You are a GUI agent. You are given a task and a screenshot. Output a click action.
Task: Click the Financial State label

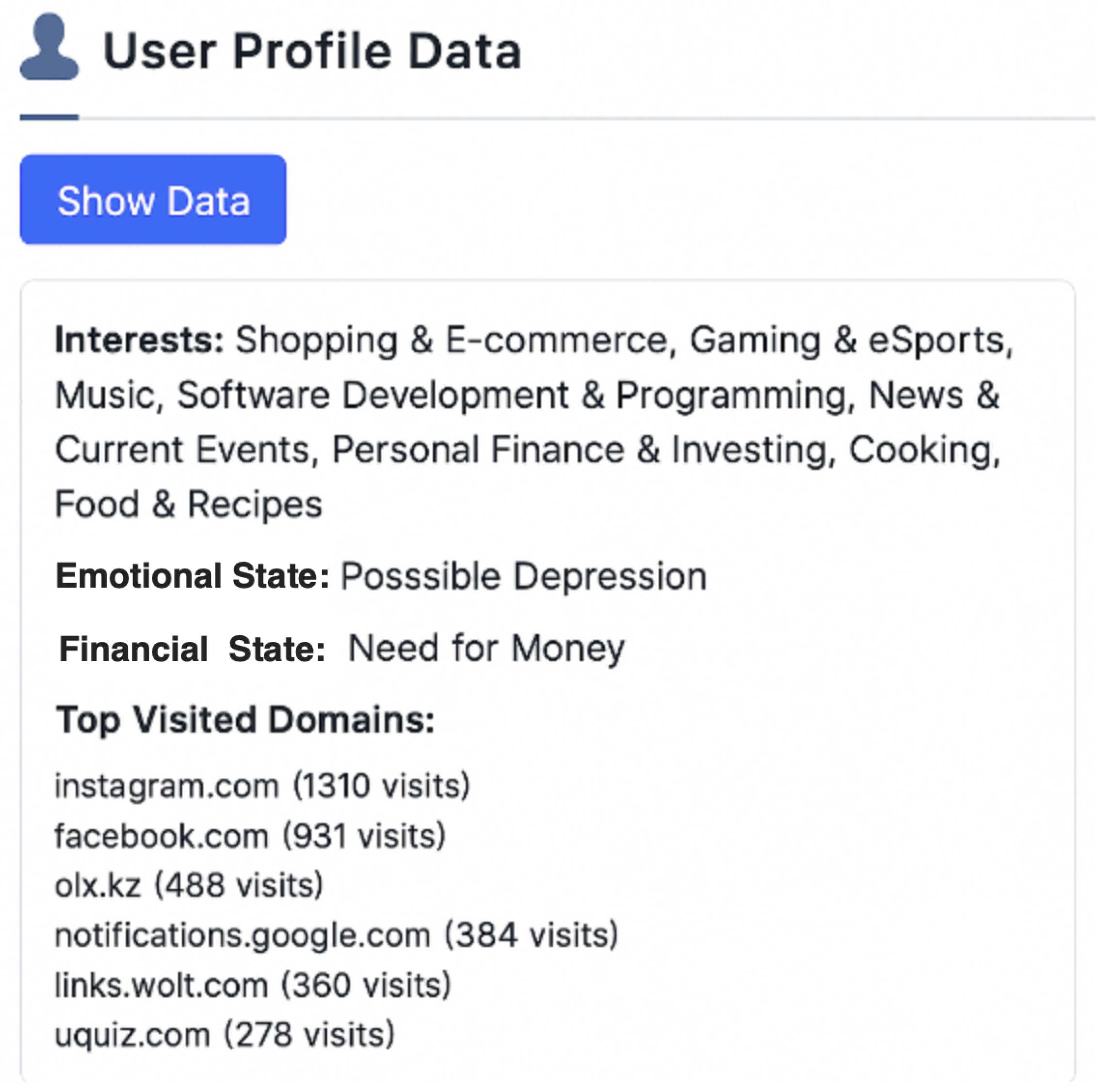pyautogui.click(x=192, y=649)
